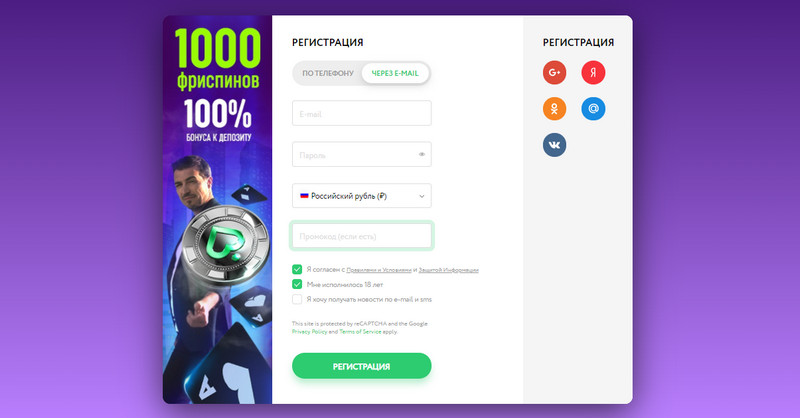Focus the promo code input field
800x418 pixels.
[x=361, y=236]
